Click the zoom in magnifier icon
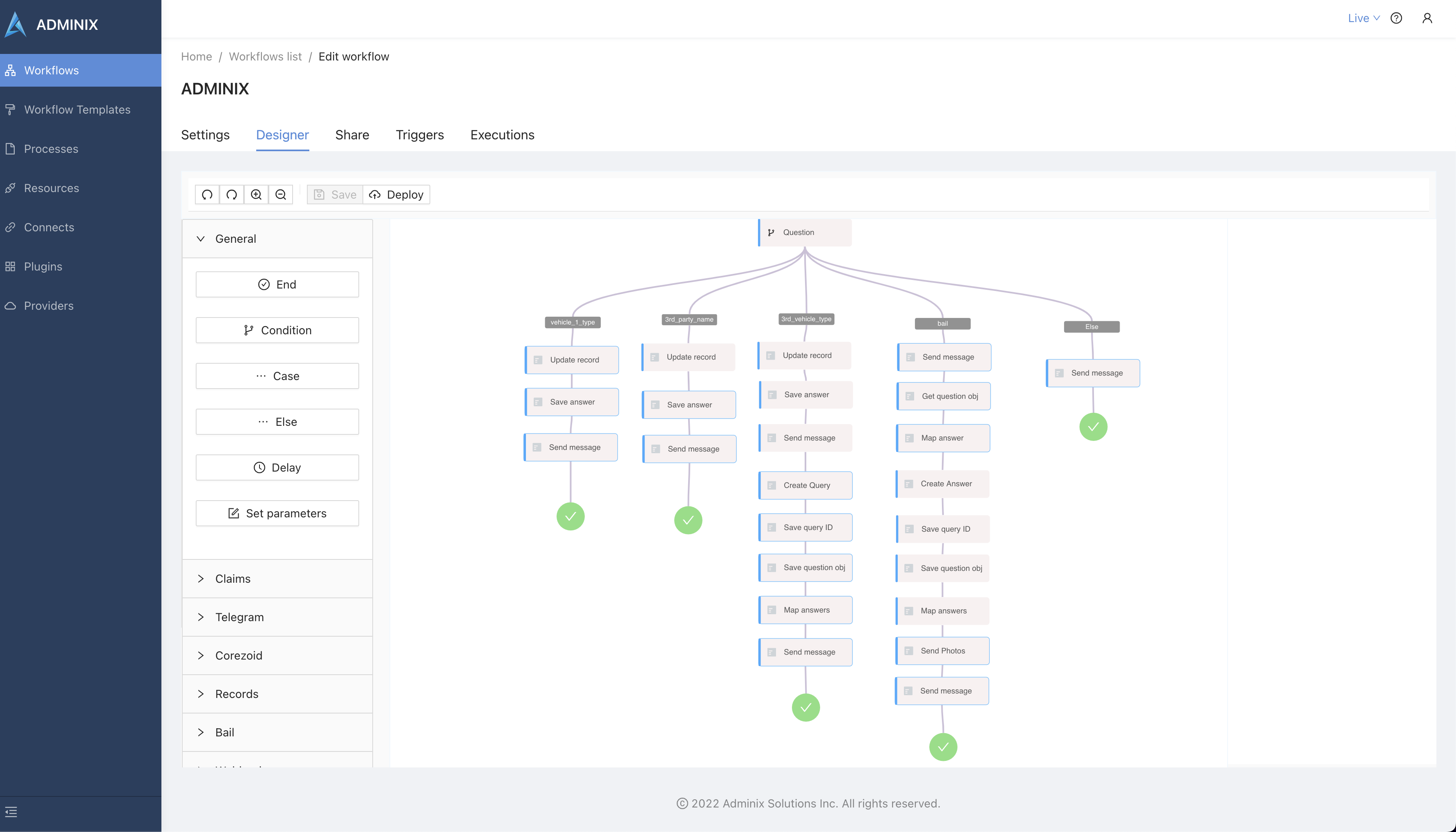Image resolution: width=1456 pixels, height=832 pixels. pos(256,195)
